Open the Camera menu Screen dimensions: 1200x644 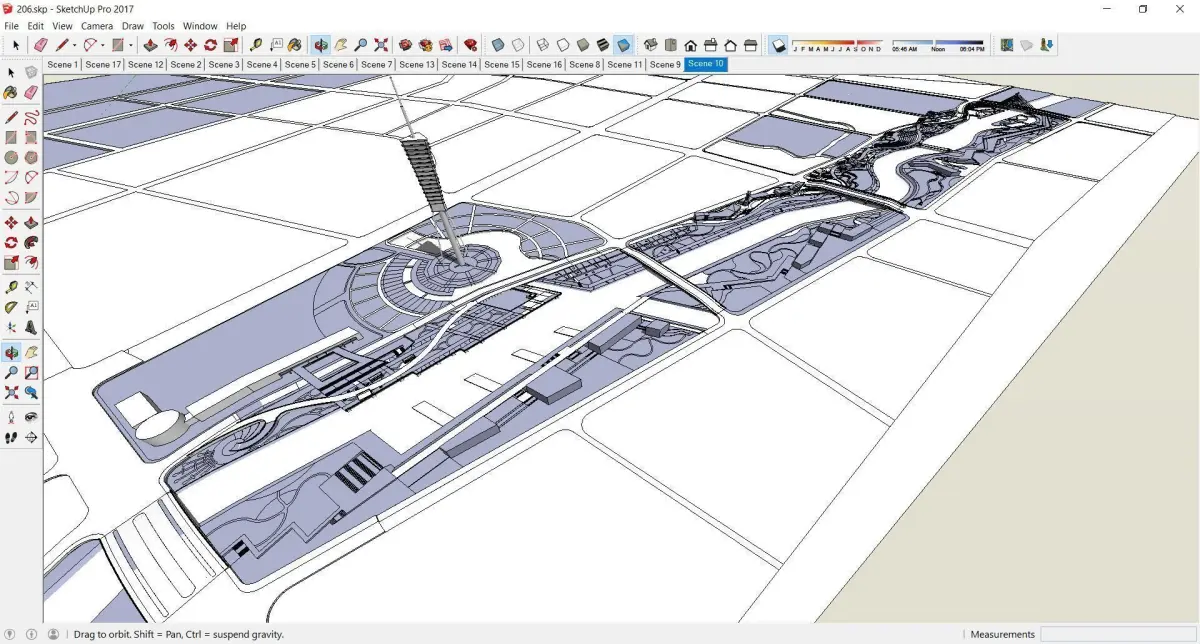tap(97, 26)
